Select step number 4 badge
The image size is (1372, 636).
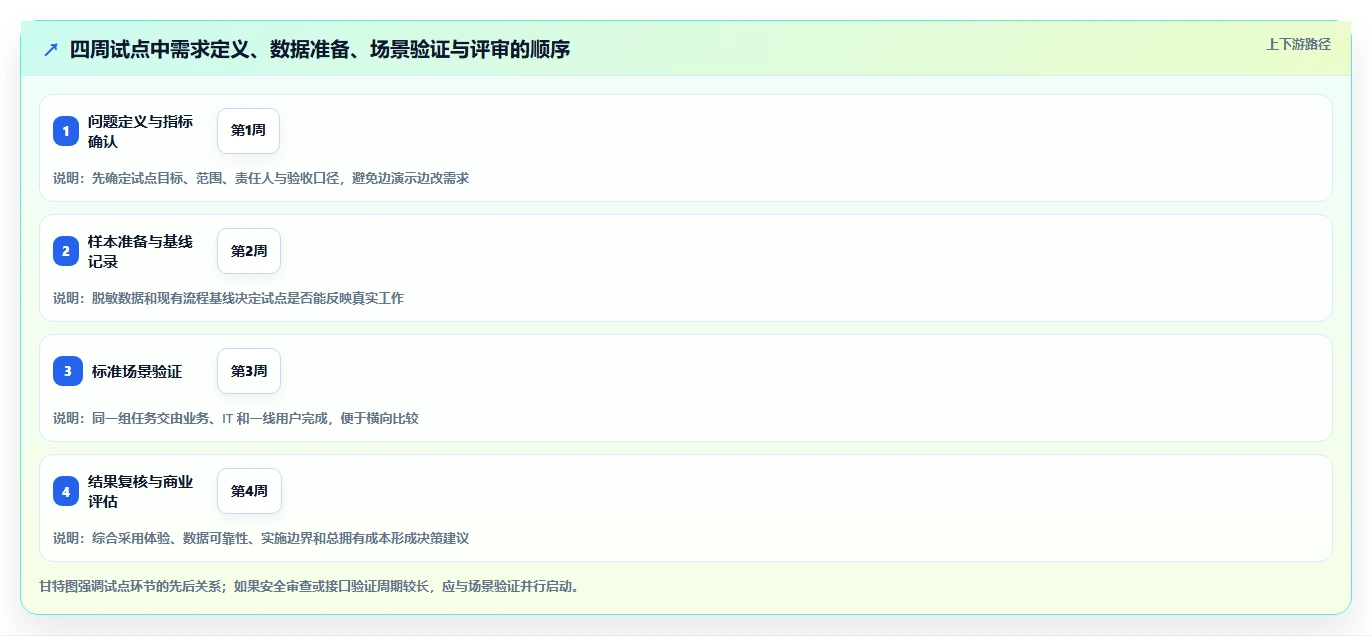66,491
